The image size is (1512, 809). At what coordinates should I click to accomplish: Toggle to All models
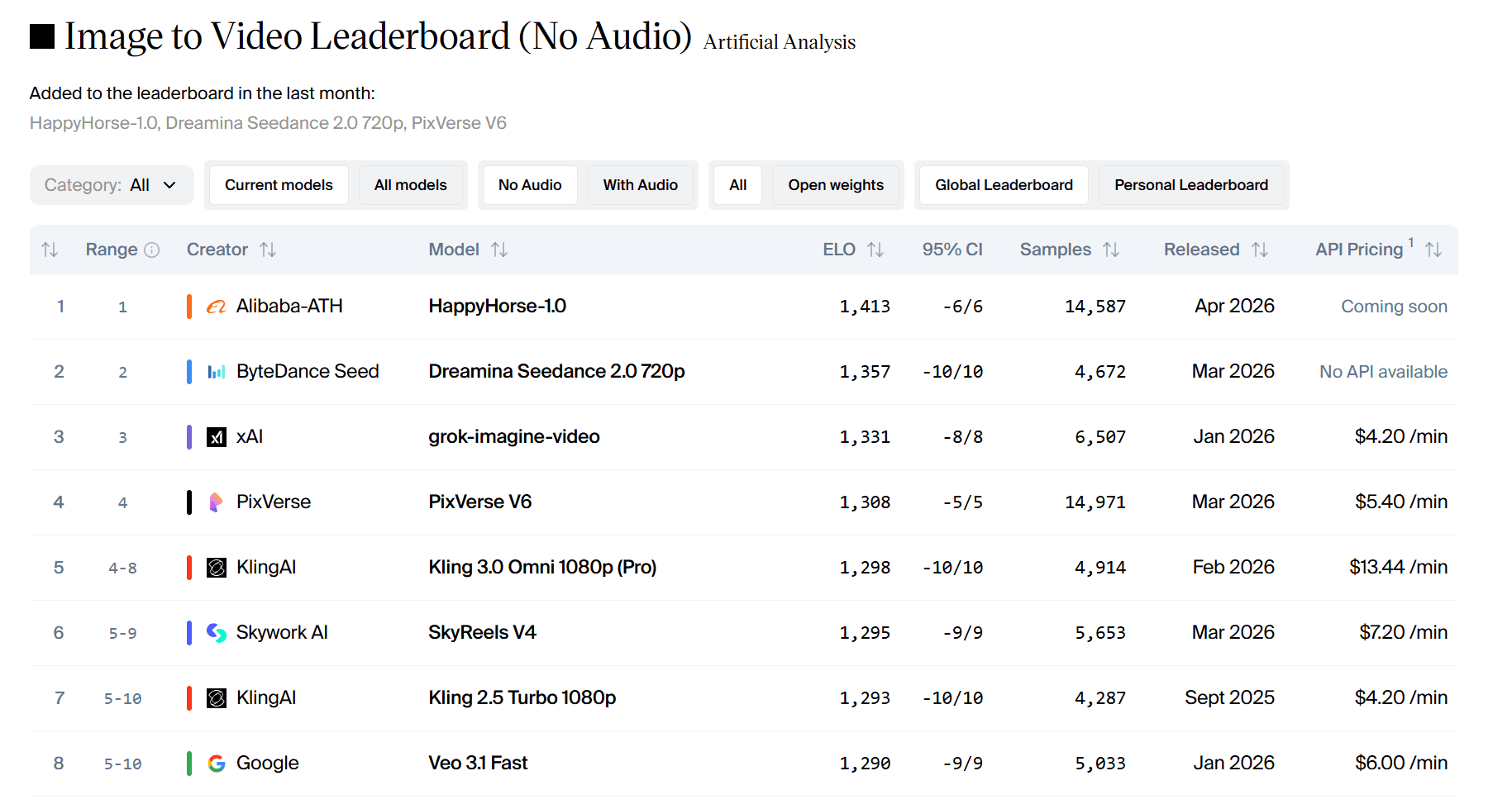(x=410, y=185)
